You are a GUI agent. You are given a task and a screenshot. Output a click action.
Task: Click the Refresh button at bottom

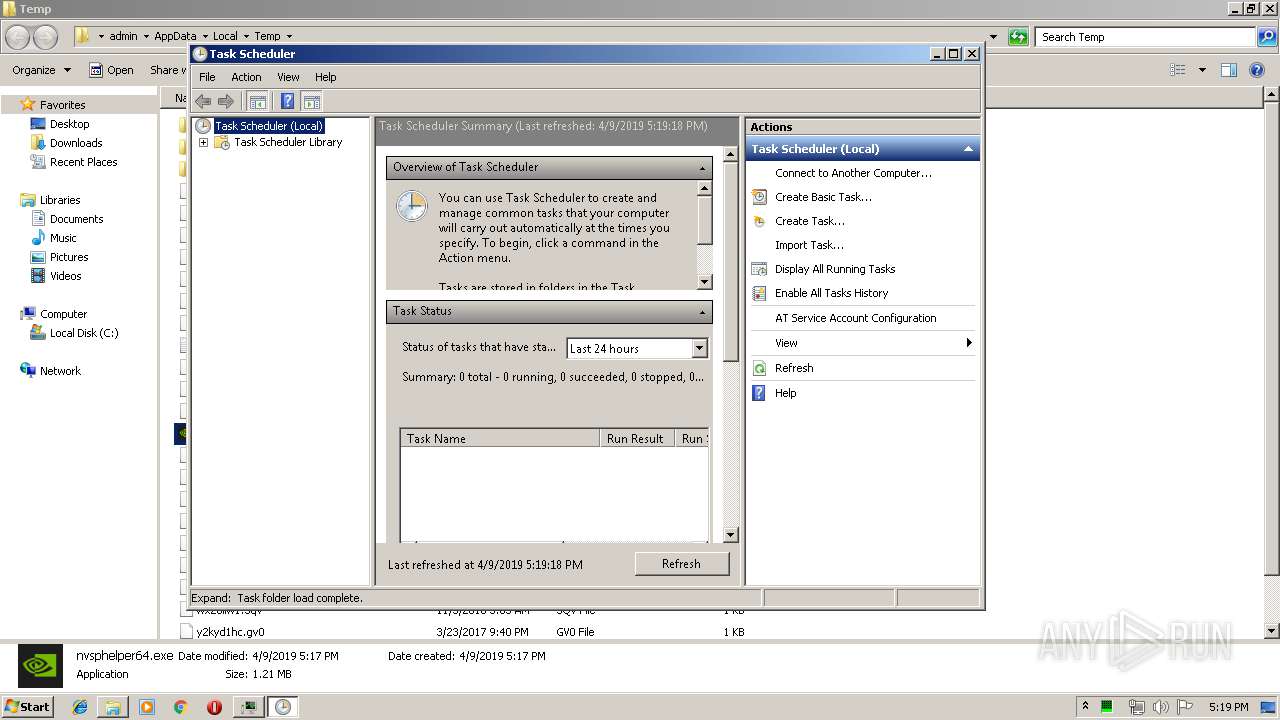pos(681,564)
